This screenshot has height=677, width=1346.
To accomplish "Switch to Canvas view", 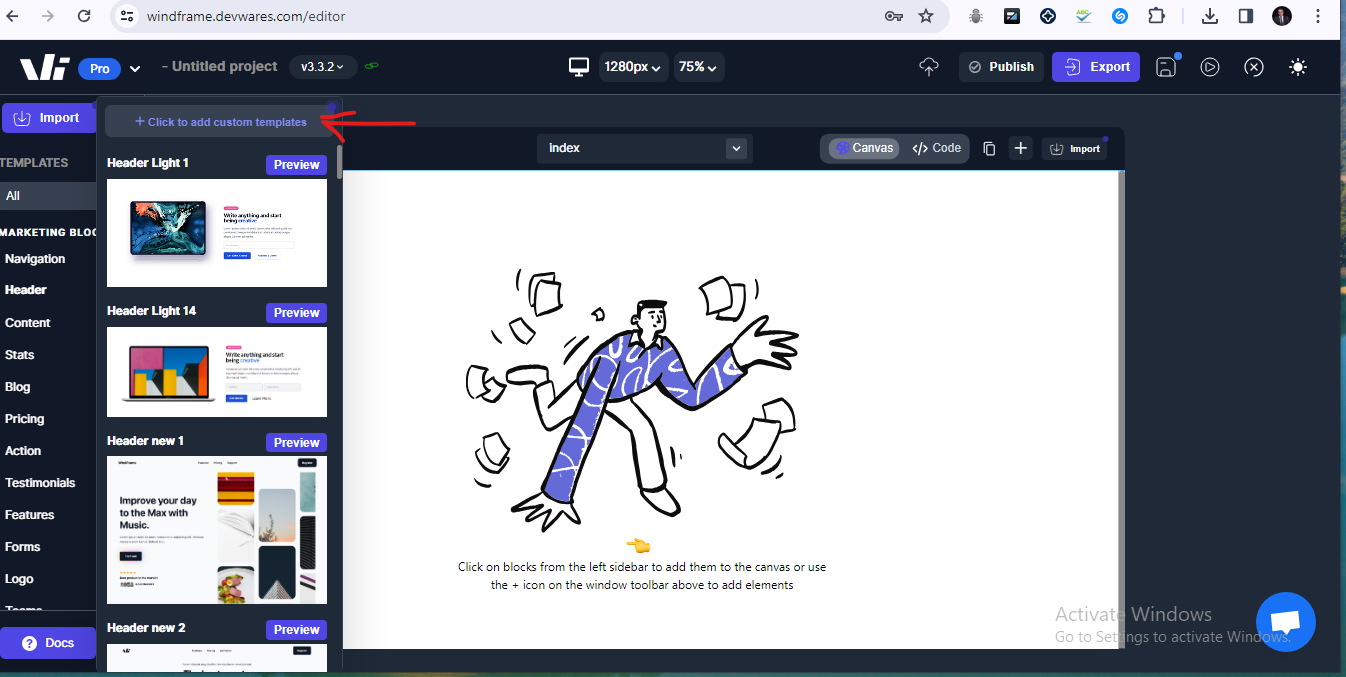I will click(x=864, y=148).
